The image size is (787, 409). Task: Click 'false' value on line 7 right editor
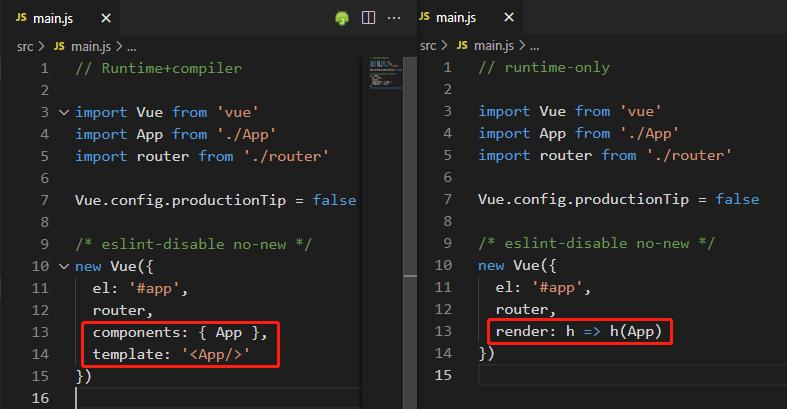(737, 199)
